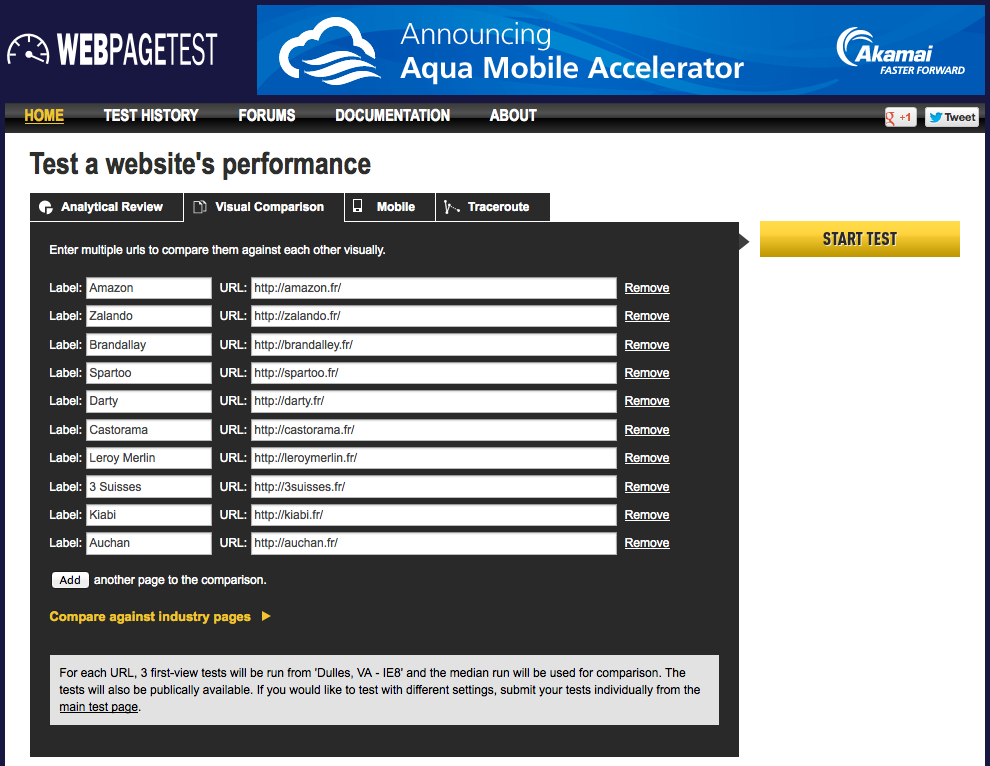
Task: Remove the Amazon row
Action: [x=647, y=288]
